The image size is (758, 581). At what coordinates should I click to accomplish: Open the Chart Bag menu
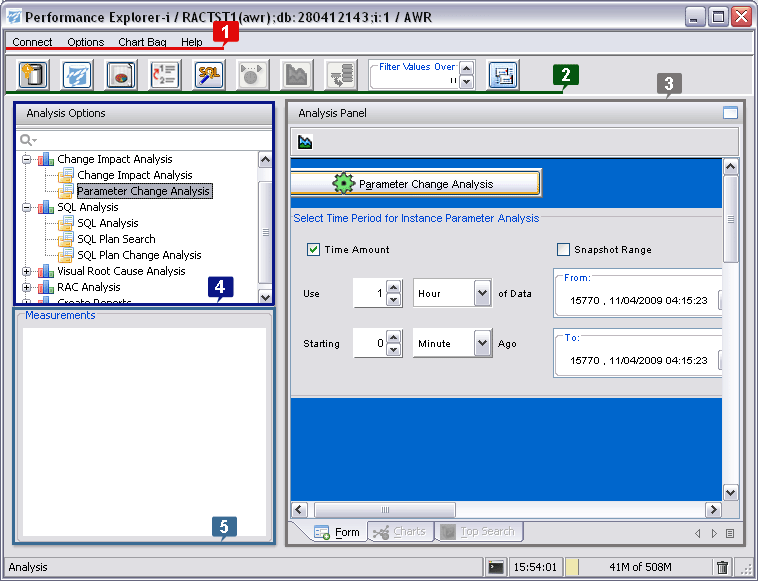click(142, 42)
